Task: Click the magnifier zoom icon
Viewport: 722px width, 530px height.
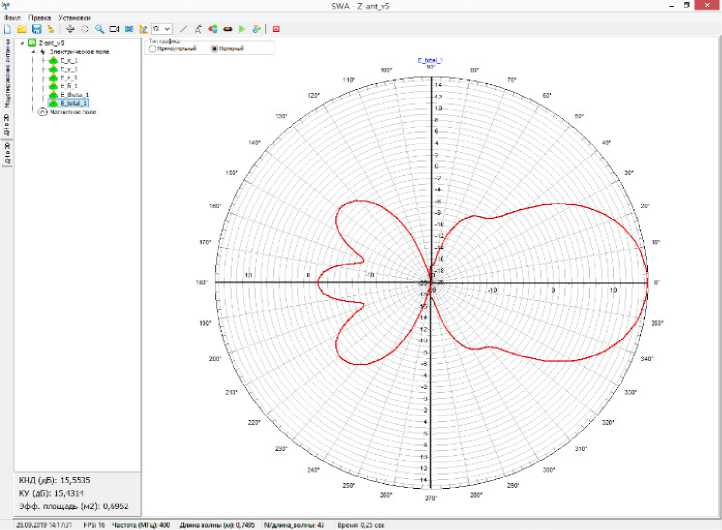Action: (x=99, y=29)
